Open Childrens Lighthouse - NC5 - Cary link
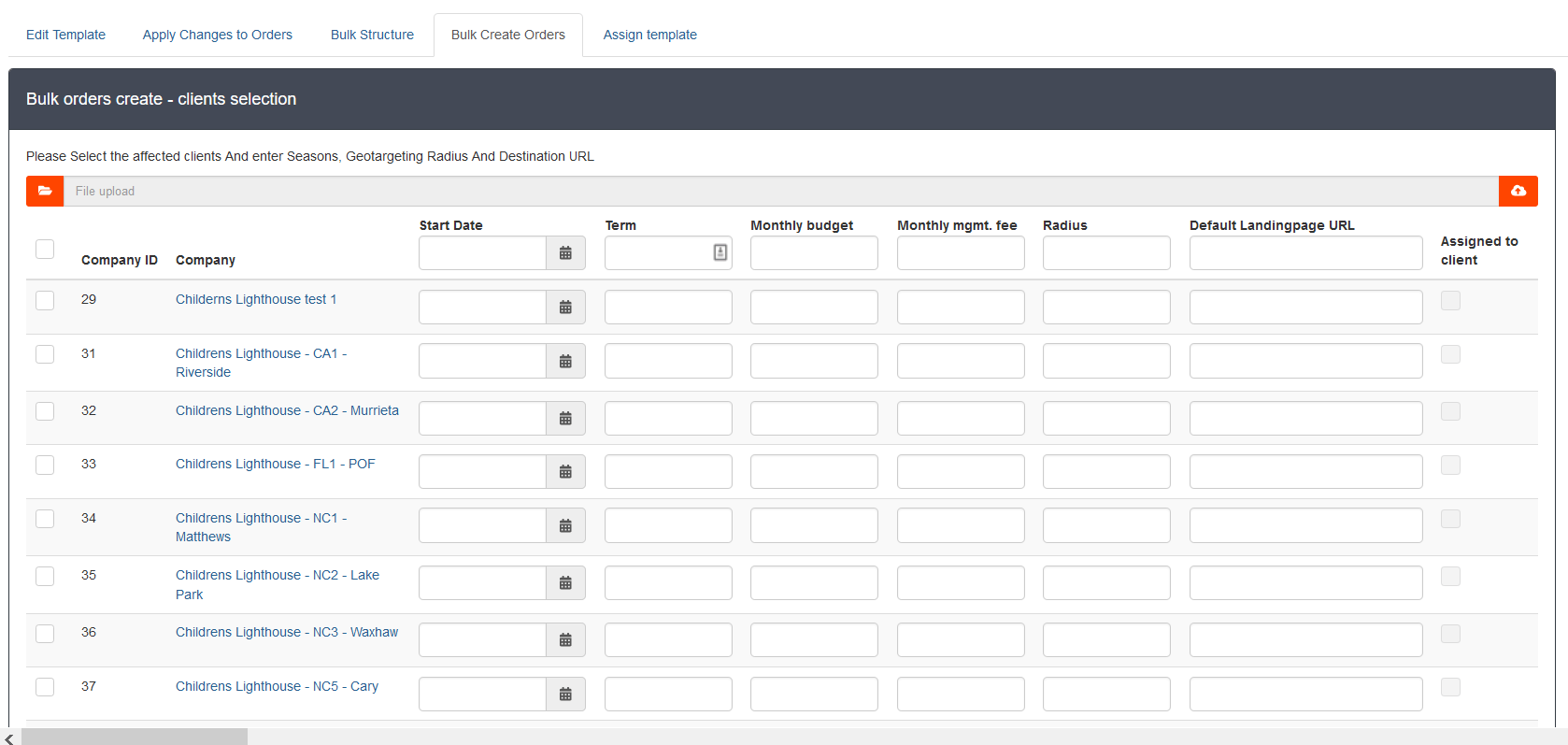This screenshot has width=1568, height=745. (277, 686)
